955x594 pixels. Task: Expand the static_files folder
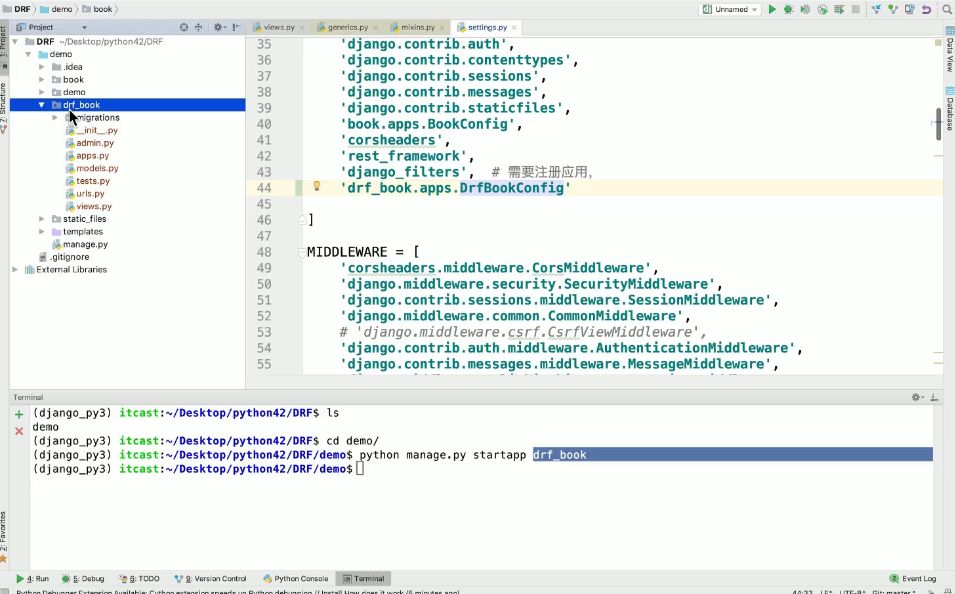pos(42,219)
